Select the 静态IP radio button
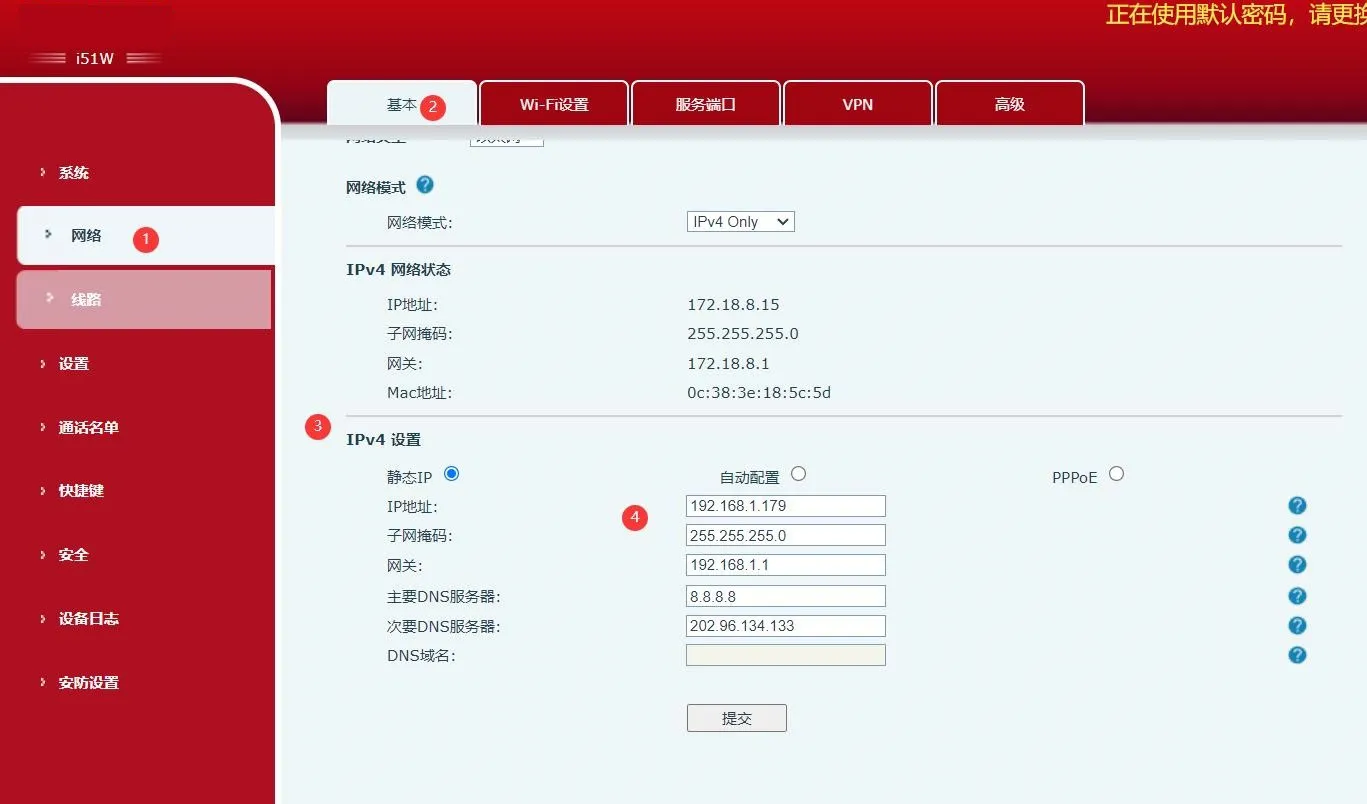1367x804 pixels. click(451, 473)
